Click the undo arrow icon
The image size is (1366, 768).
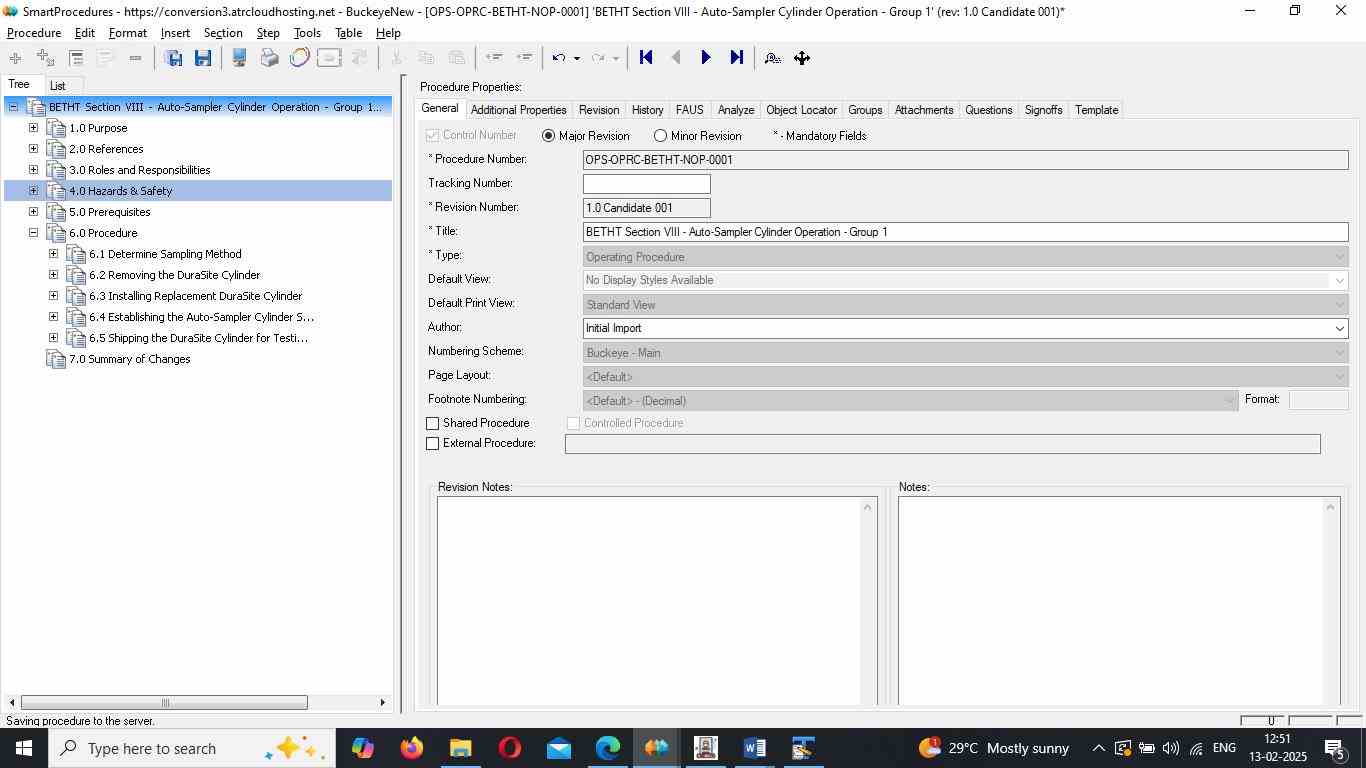click(559, 58)
